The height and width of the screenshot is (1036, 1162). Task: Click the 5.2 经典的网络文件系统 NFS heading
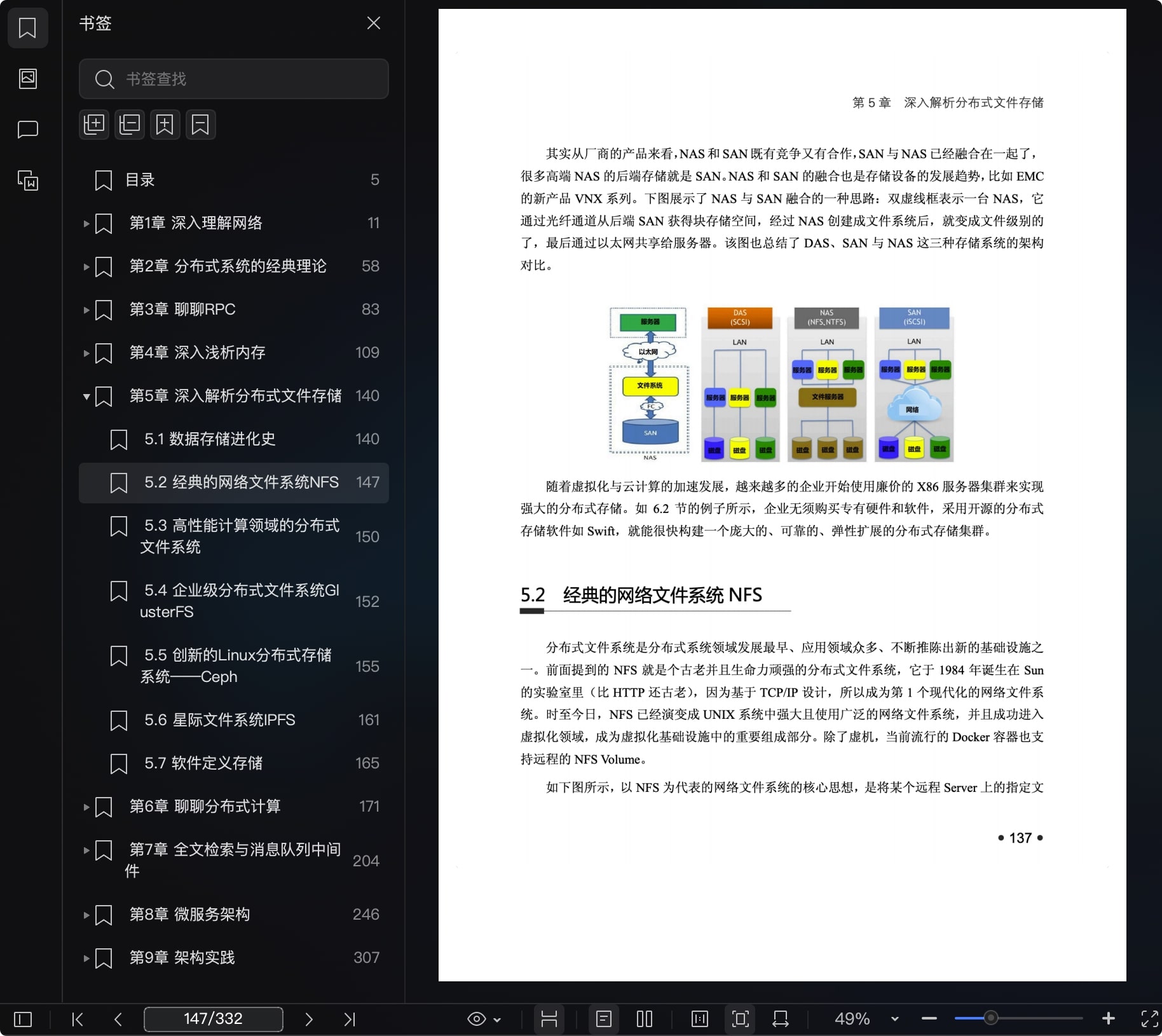tap(641, 596)
